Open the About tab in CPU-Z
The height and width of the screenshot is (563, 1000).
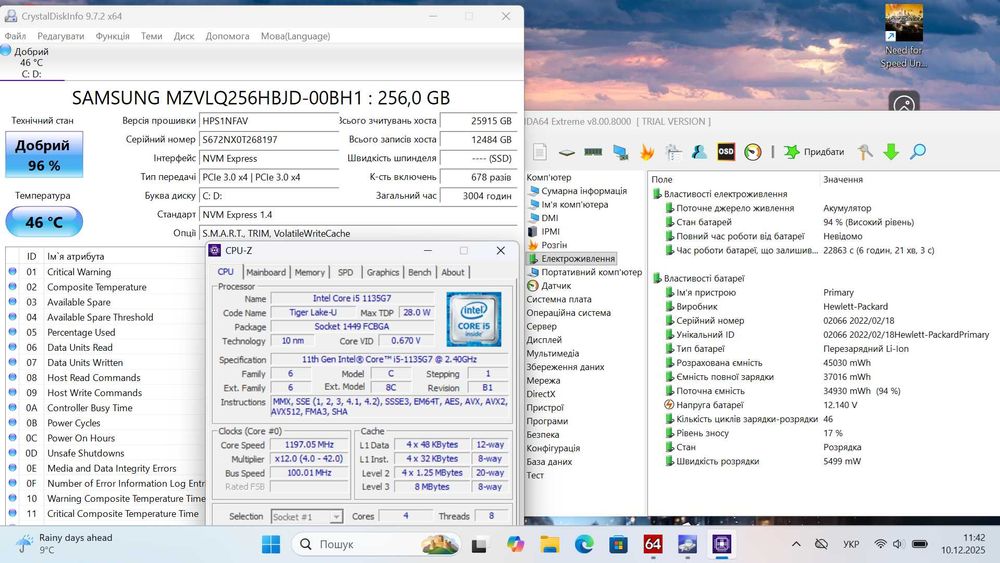(x=453, y=272)
